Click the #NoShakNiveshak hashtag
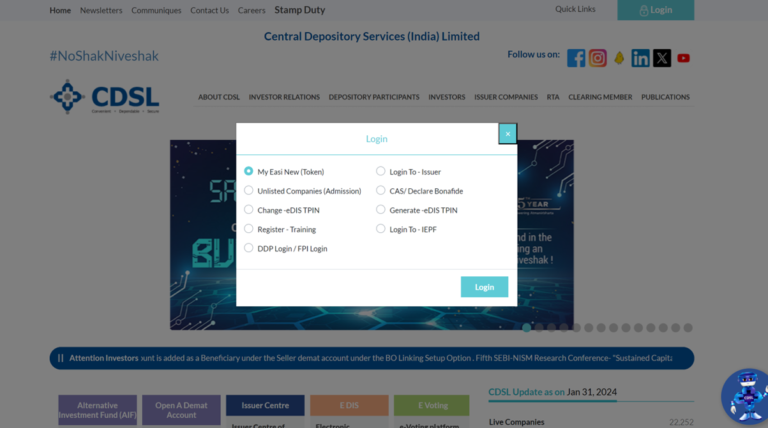Viewport: 768px width, 428px height. point(104,56)
